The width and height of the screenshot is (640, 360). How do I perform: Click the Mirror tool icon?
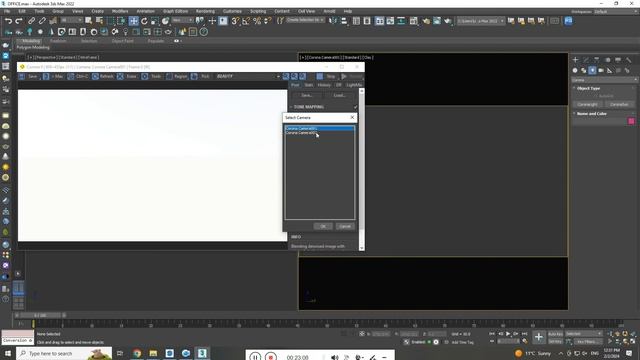pyautogui.click(x=333, y=21)
